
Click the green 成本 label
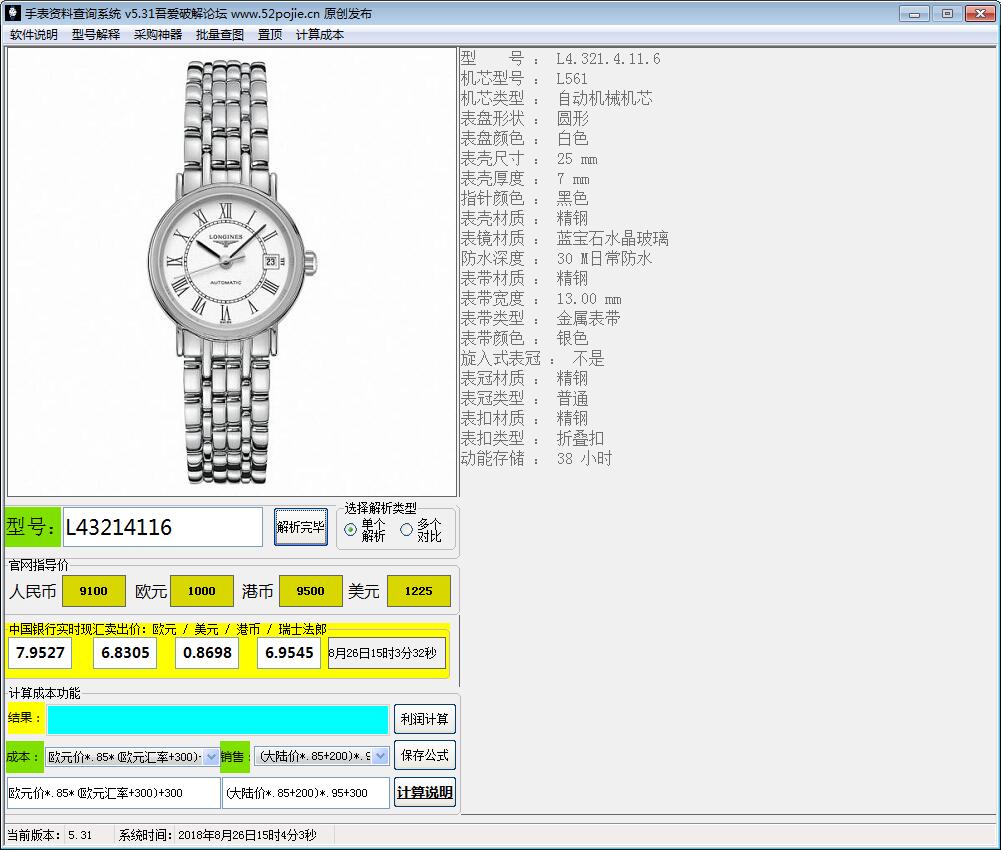(24, 757)
